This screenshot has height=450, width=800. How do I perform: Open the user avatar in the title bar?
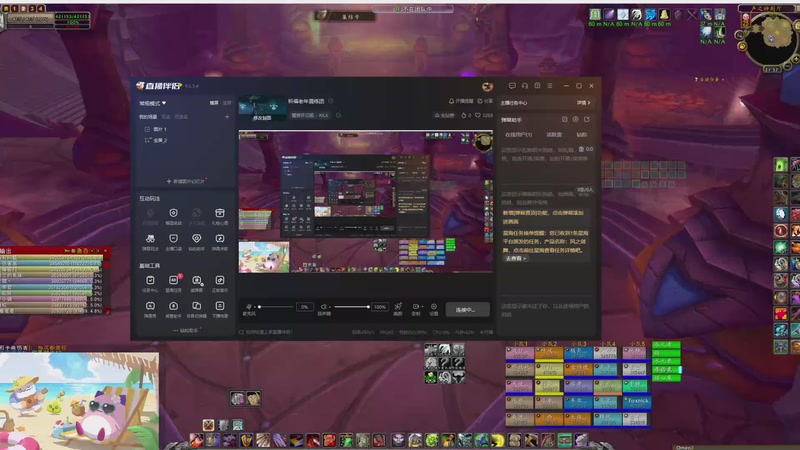tap(487, 86)
